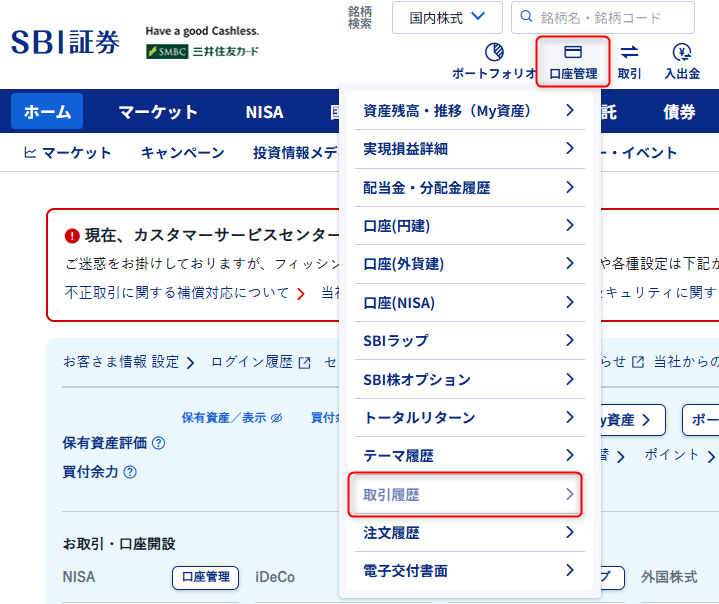Image resolution: width=719 pixels, height=604 pixels.
Task: Switch to the NISA main tab
Action: pos(265,112)
